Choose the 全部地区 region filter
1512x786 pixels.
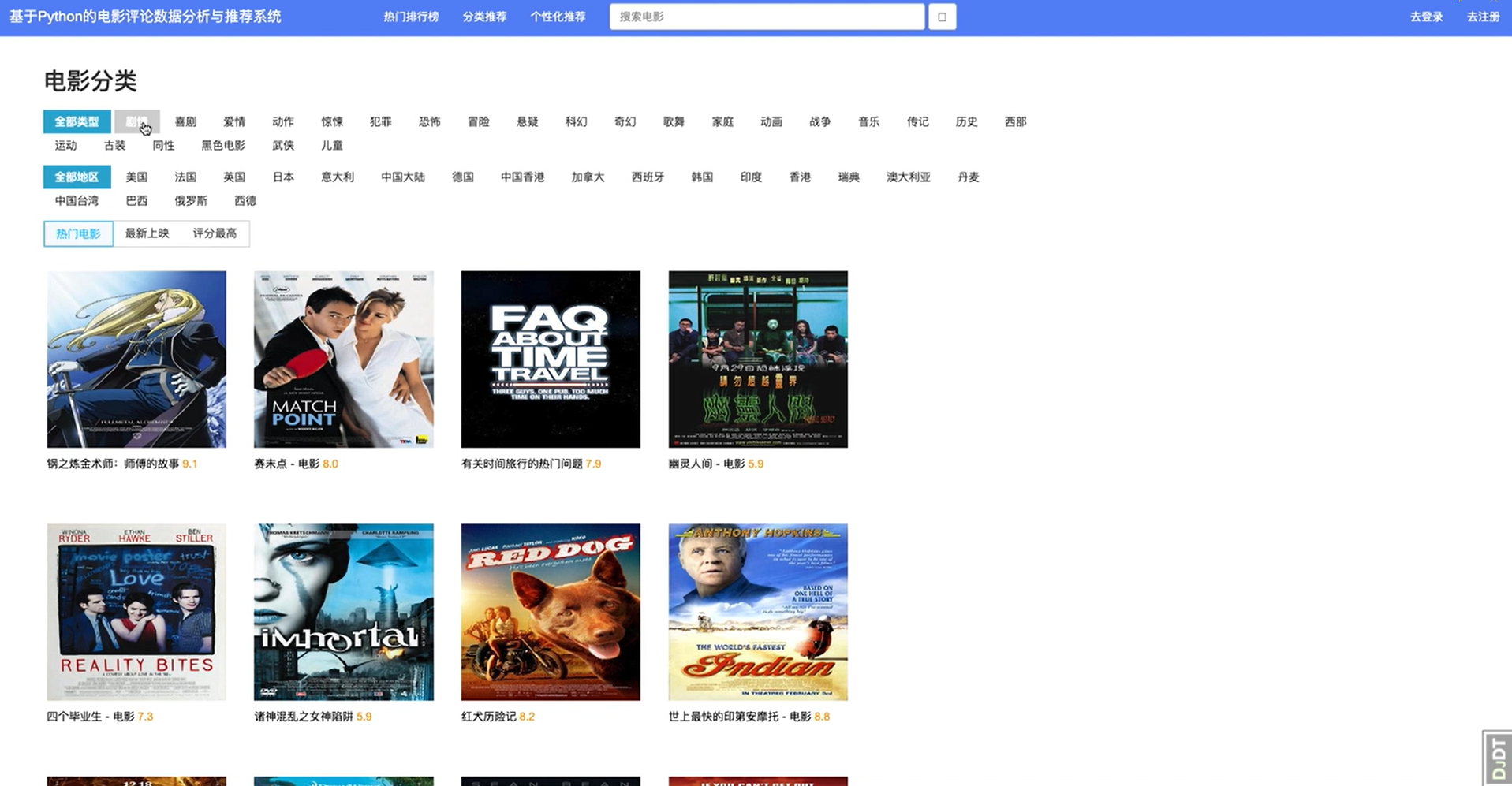pyautogui.click(x=77, y=177)
